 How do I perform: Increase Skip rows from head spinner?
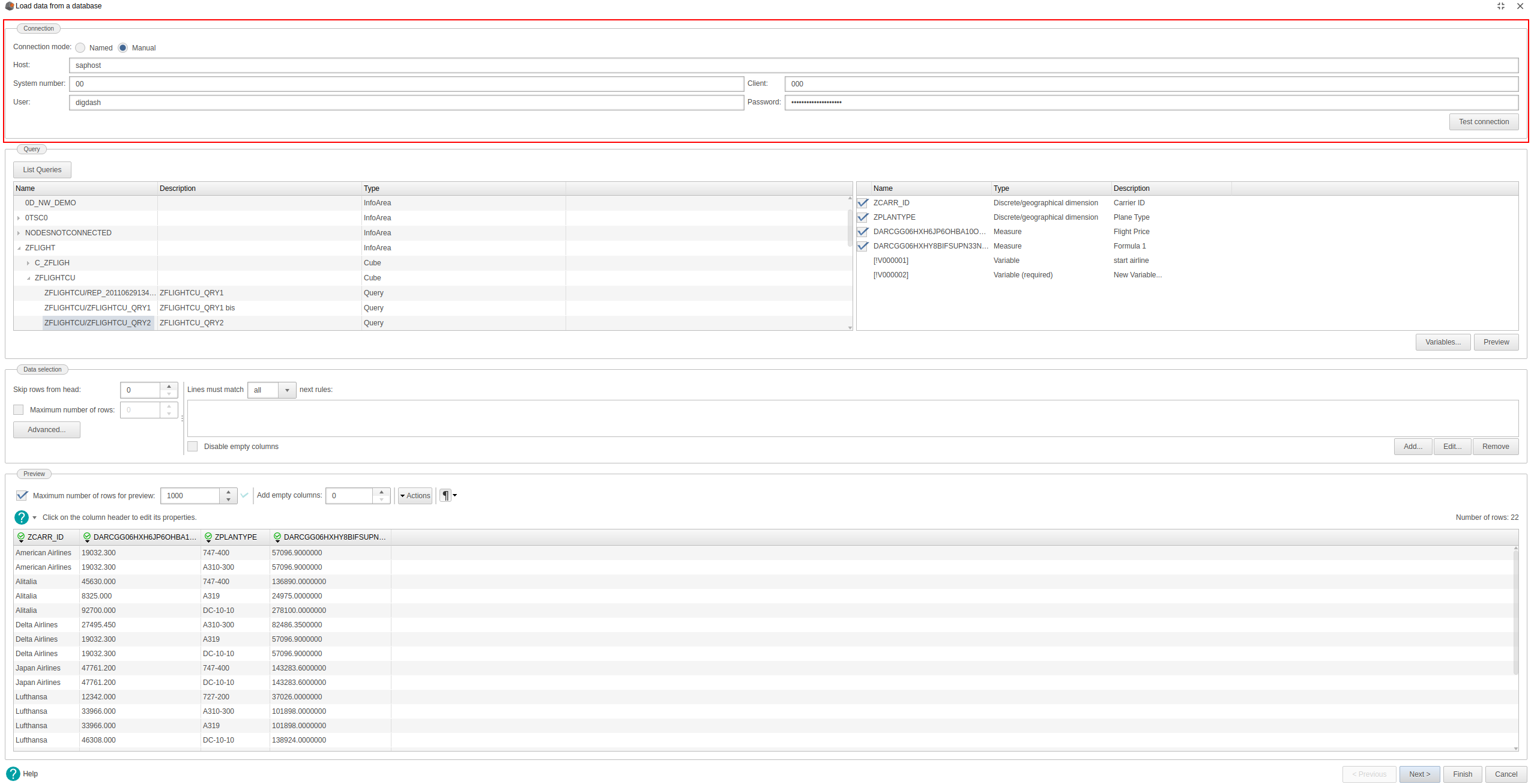169,387
